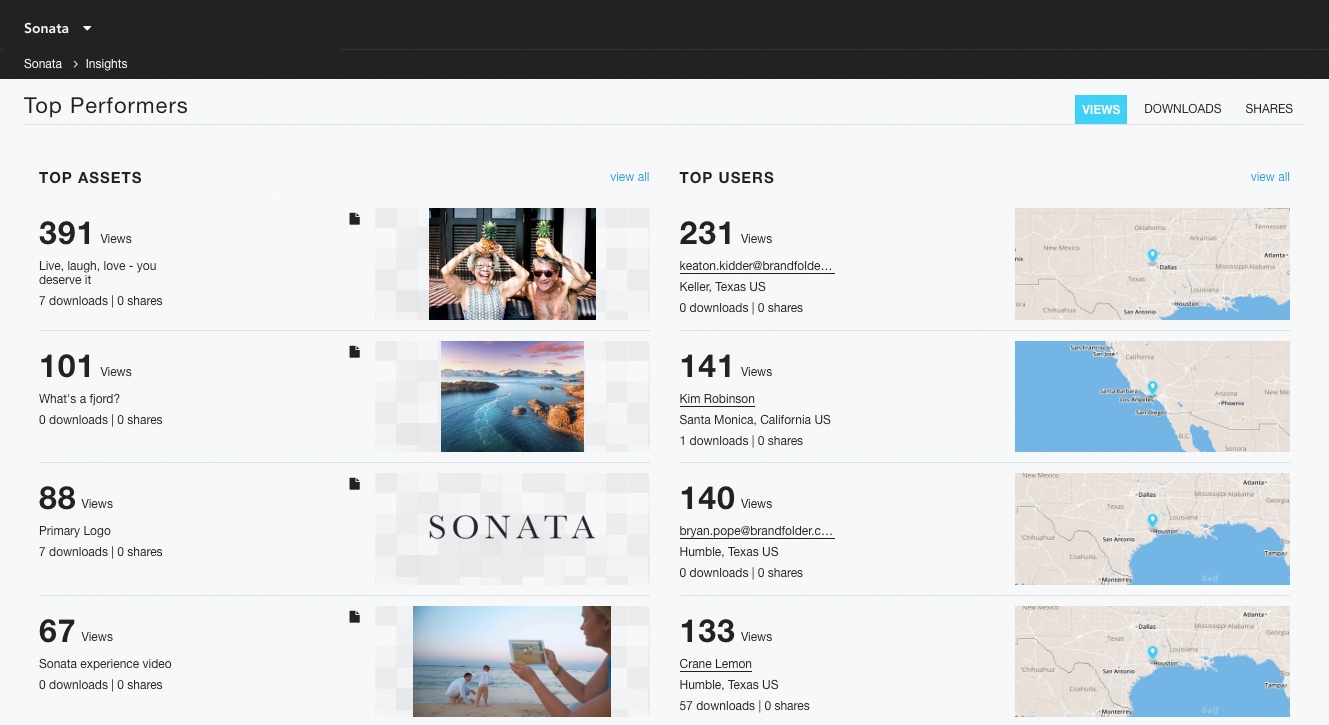Click the '141 Views' user count
The image size is (1329, 725).
726,366
